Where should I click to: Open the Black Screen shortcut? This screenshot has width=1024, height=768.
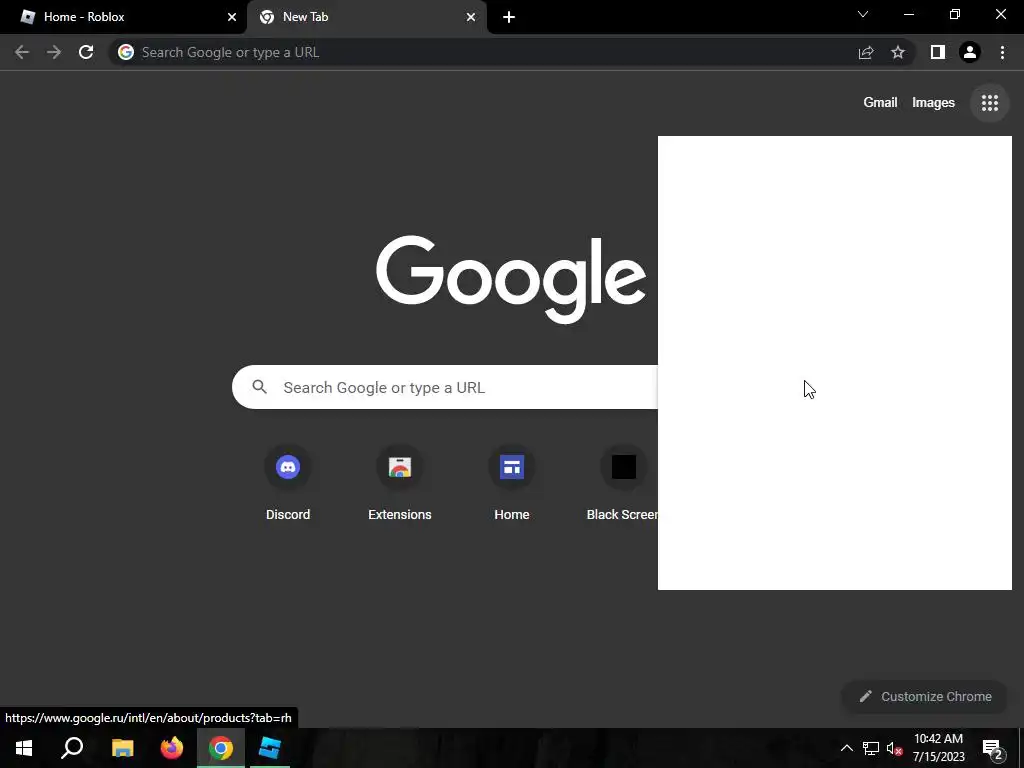622,484
